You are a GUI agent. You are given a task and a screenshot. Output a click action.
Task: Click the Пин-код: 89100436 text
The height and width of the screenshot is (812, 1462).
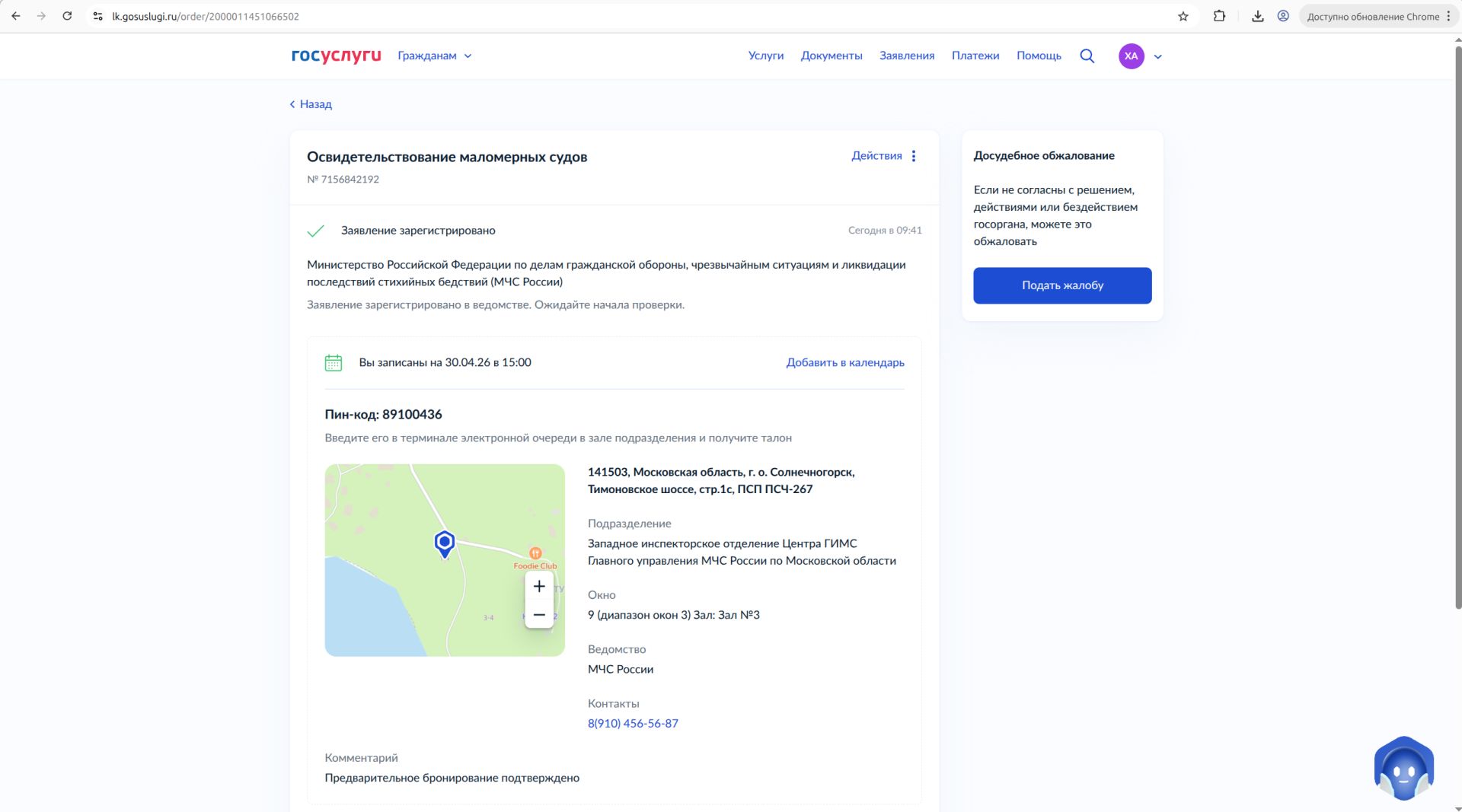383,415
